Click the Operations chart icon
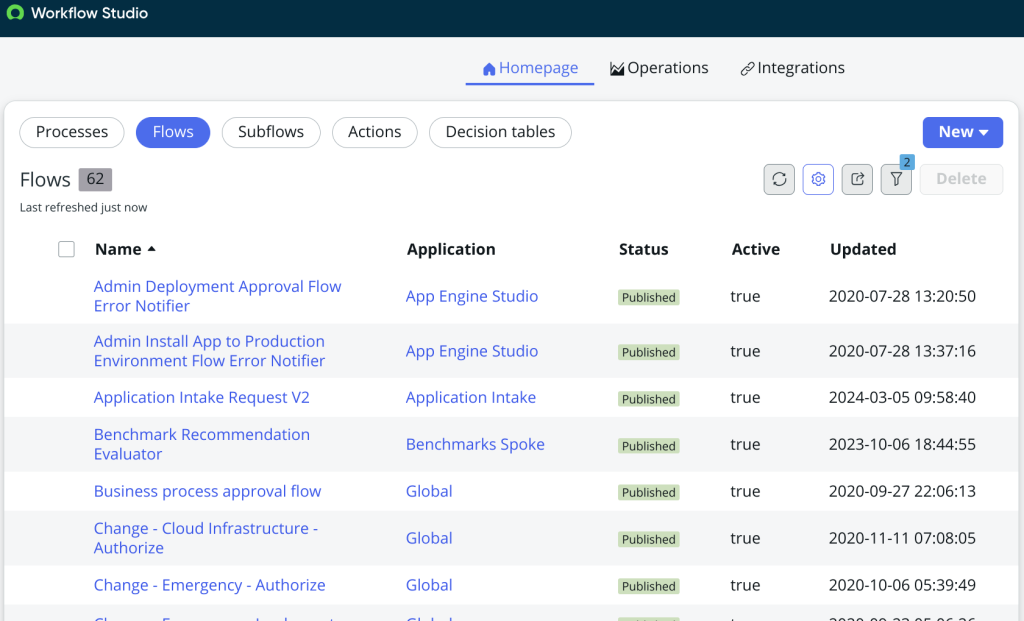Viewport: 1024px width, 621px height. pyautogui.click(x=616, y=69)
